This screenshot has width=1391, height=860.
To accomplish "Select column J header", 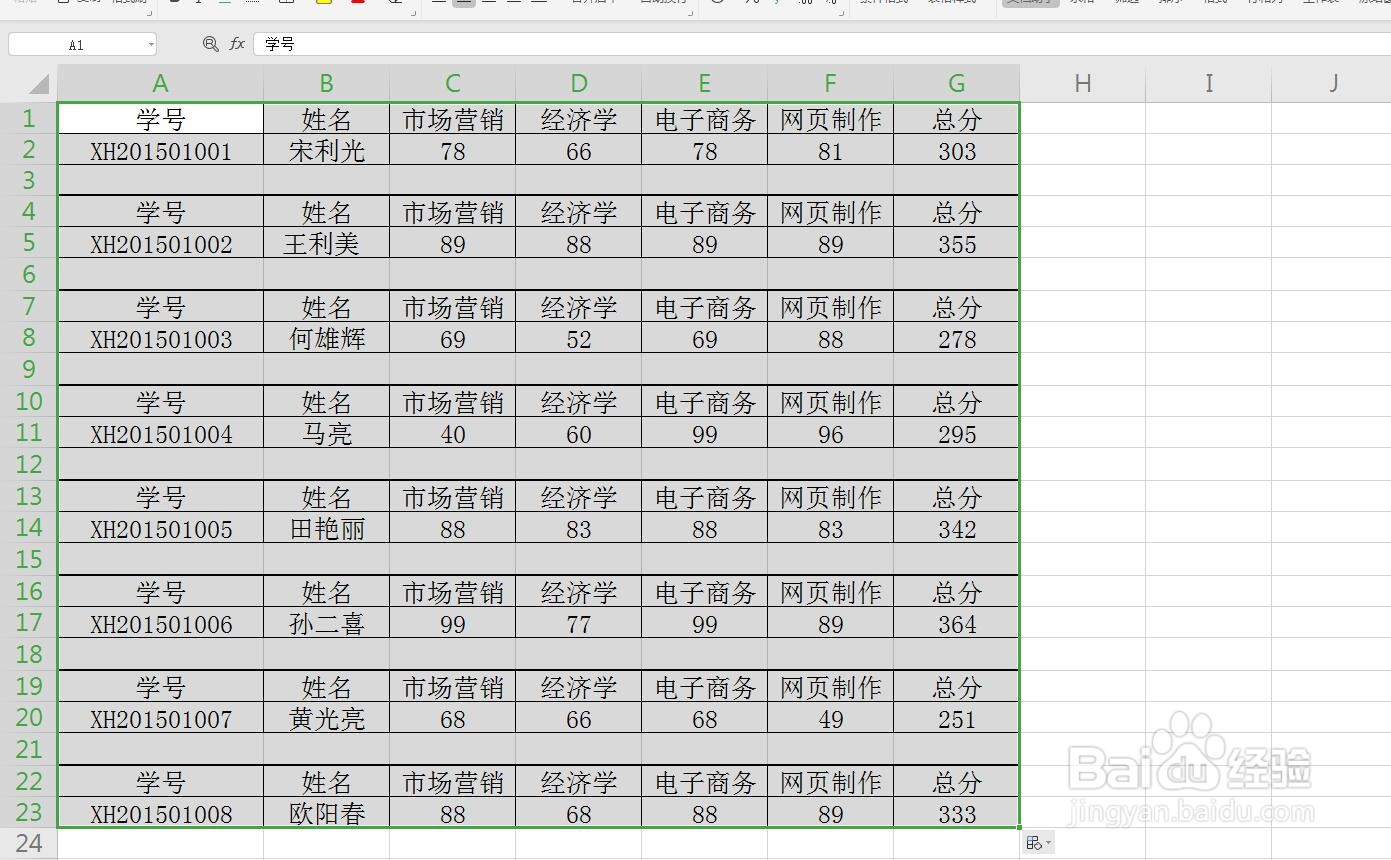I will click(1332, 84).
